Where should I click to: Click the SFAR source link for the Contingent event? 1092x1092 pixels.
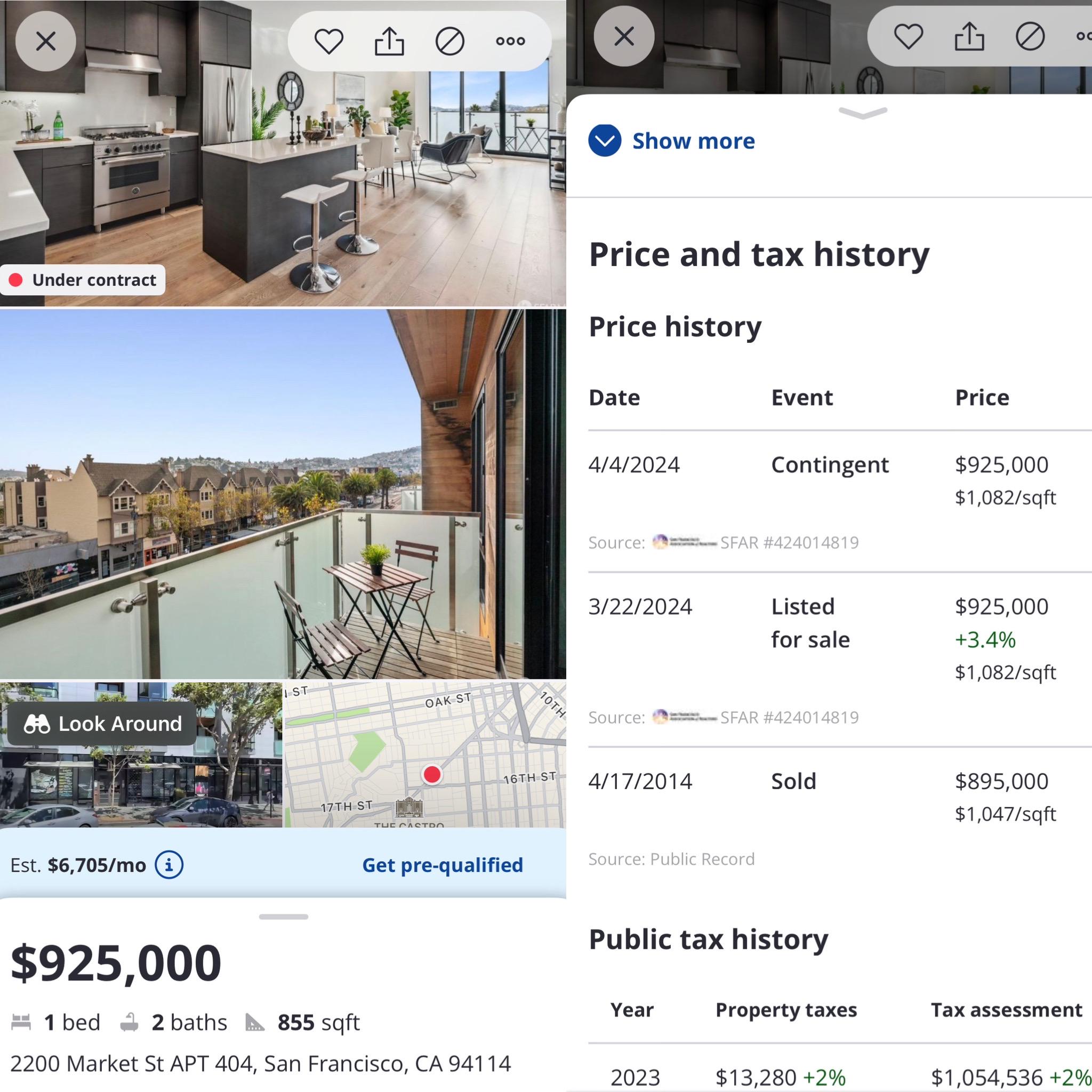coord(790,542)
